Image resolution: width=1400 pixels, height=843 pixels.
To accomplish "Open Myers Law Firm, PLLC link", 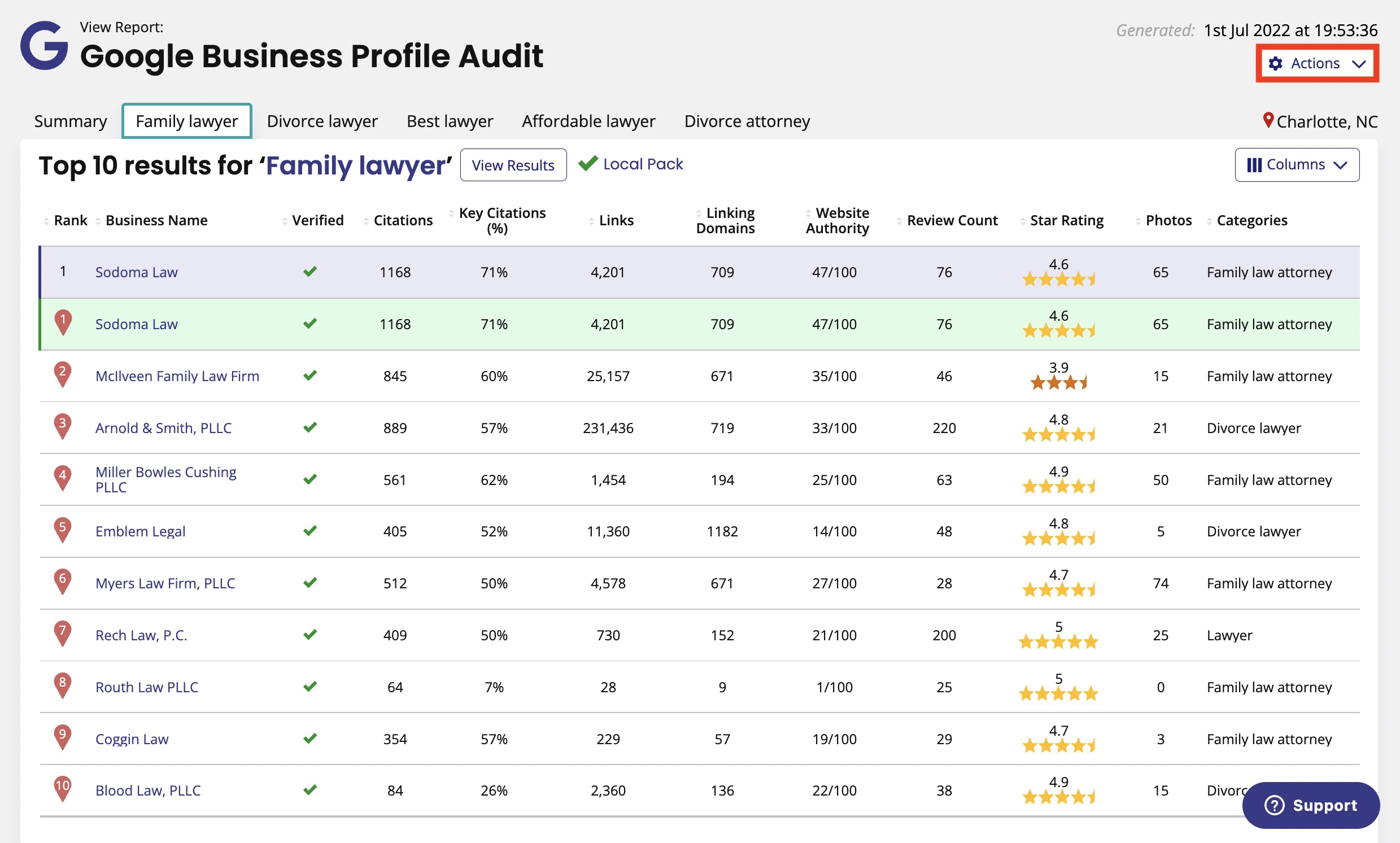I will click(x=165, y=583).
